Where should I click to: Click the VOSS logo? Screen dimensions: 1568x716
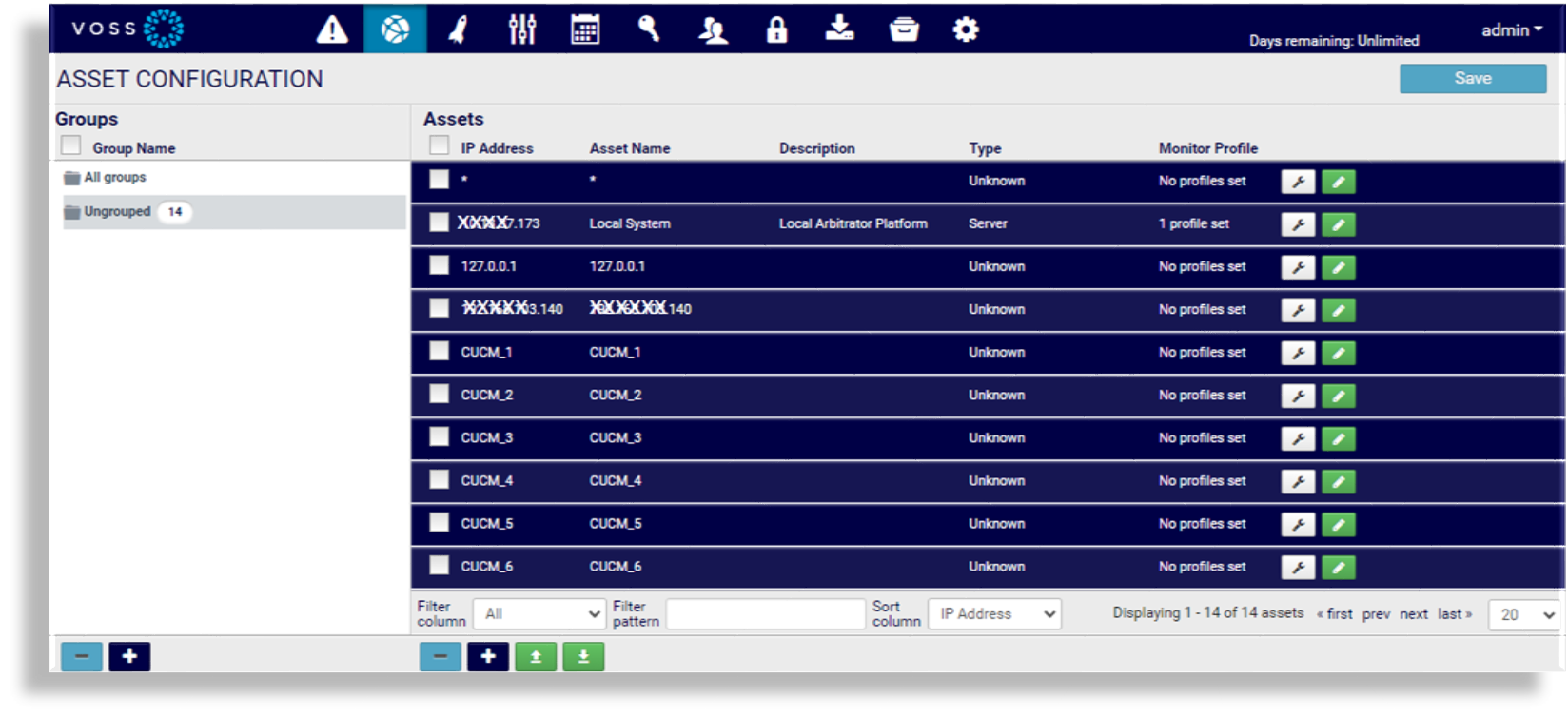[127, 29]
